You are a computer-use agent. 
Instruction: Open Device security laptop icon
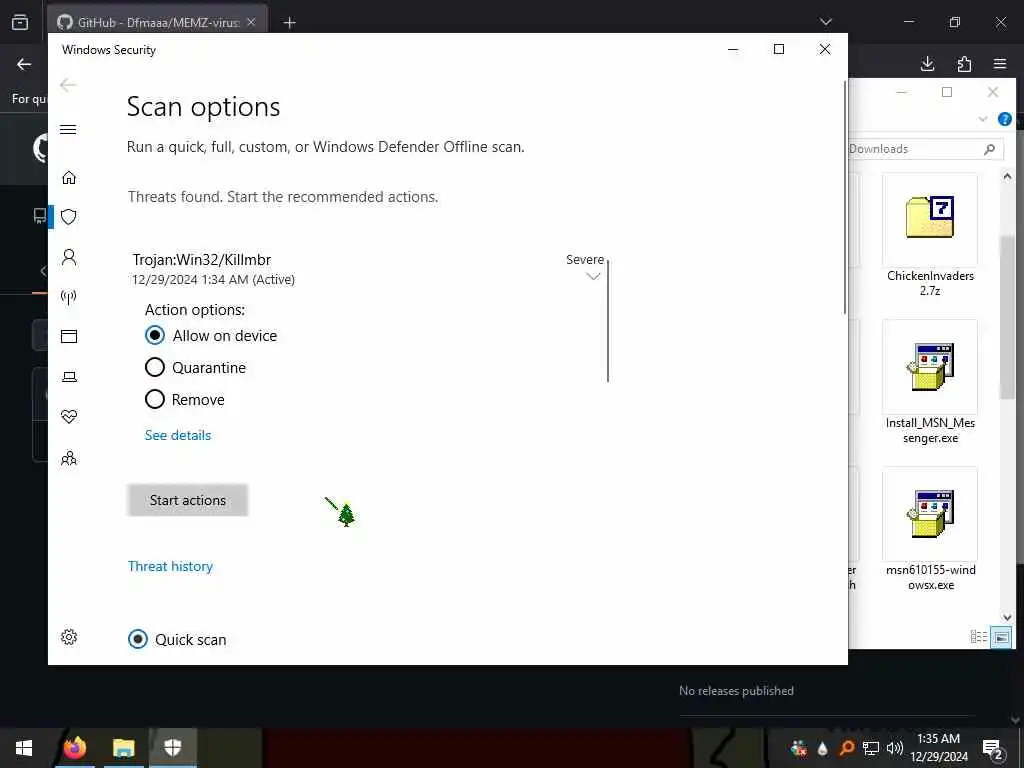click(x=69, y=377)
